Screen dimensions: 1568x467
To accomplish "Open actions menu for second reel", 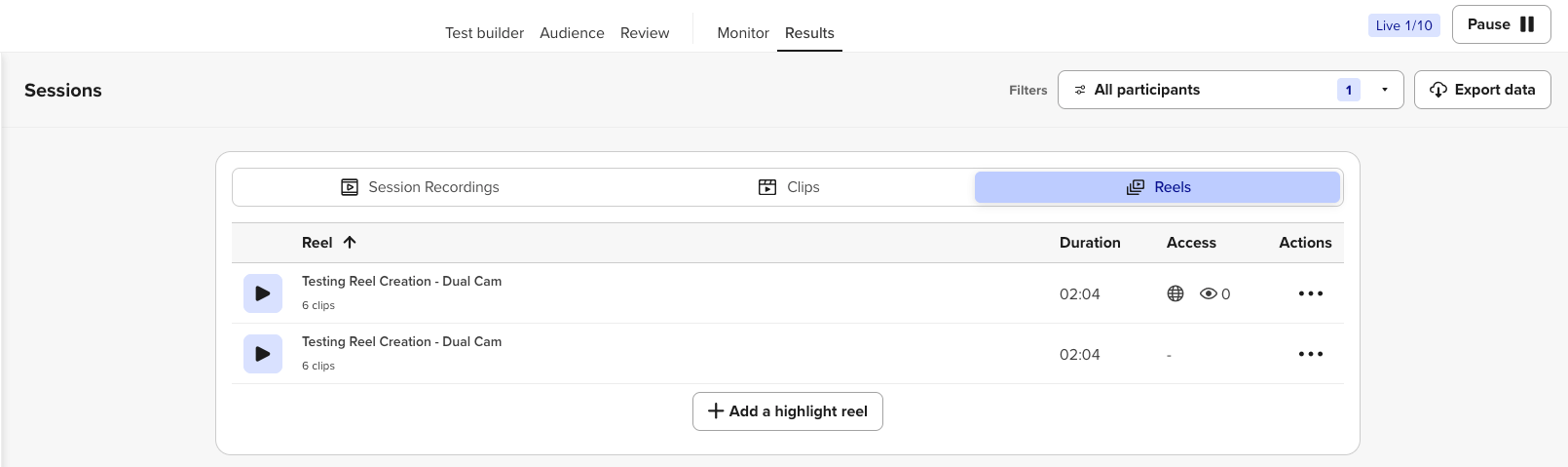I will coord(1310,354).
